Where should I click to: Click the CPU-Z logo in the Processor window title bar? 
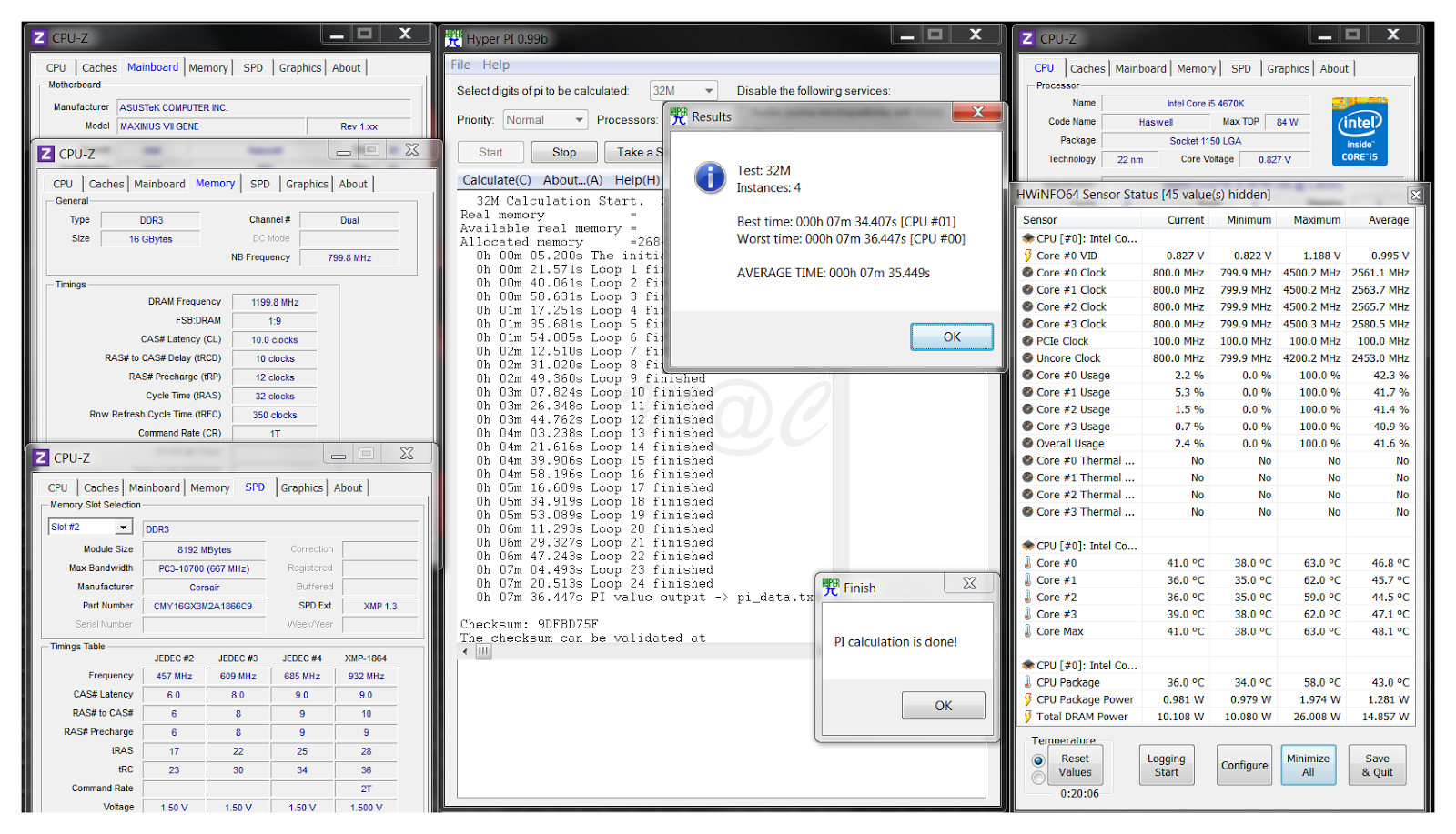click(1027, 38)
